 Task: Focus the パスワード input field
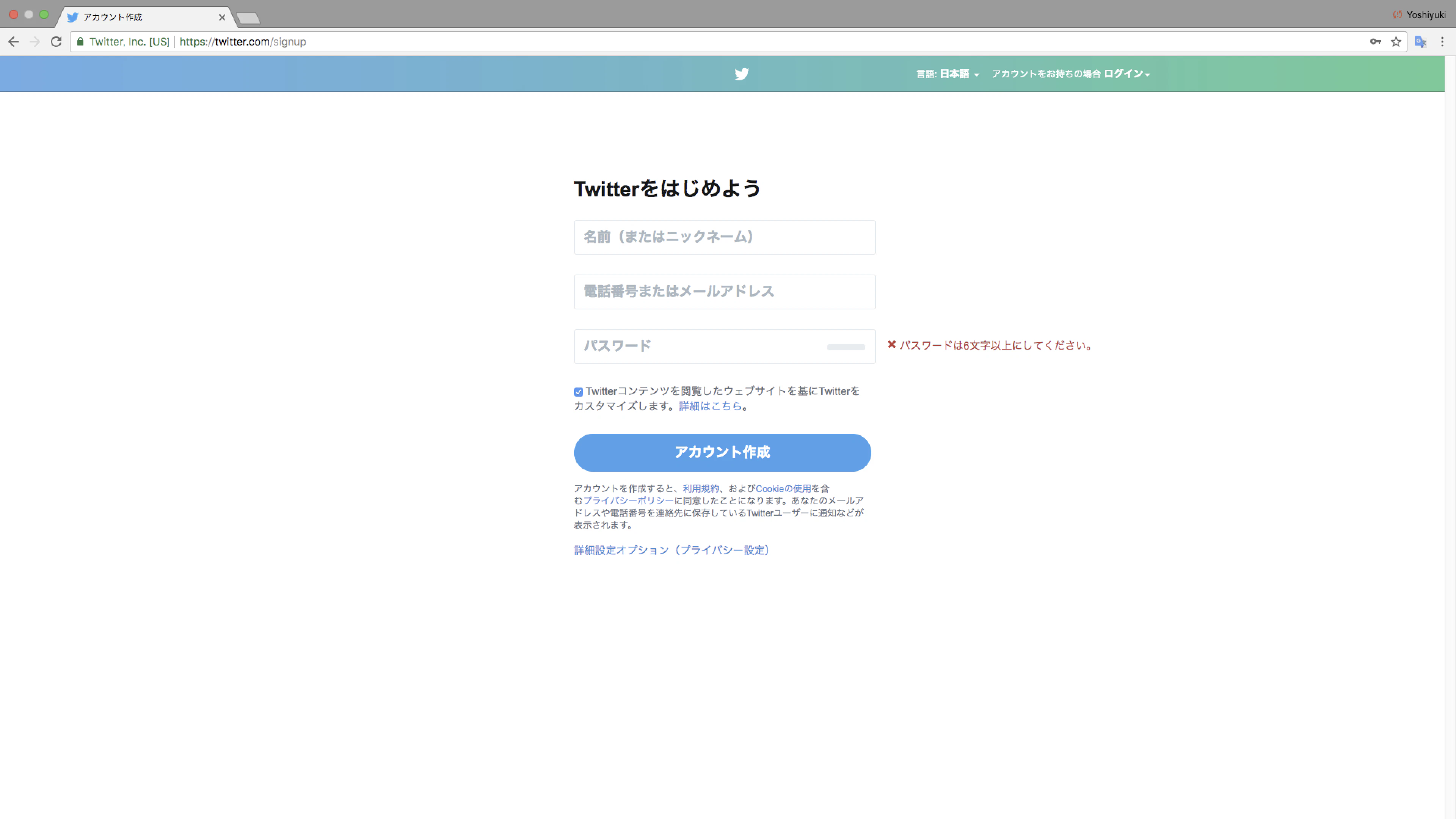click(725, 347)
